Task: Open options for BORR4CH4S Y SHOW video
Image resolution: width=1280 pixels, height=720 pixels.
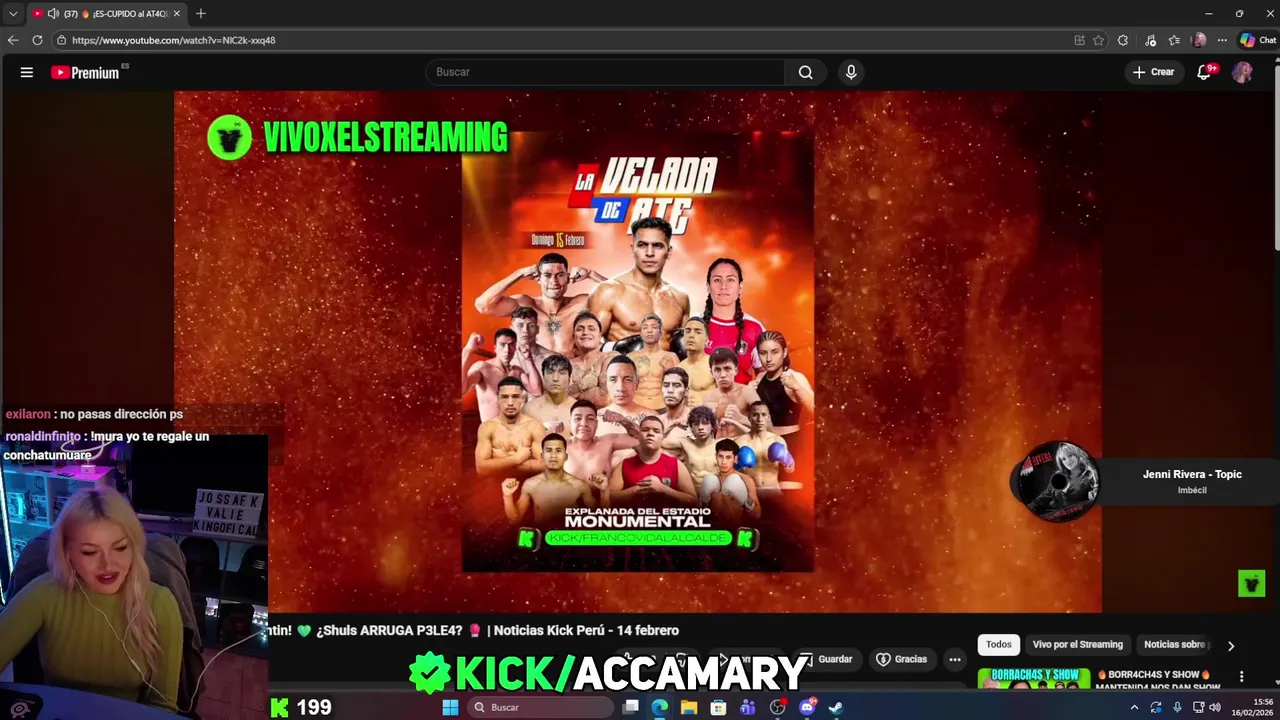Action: click(x=1241, y=677)
